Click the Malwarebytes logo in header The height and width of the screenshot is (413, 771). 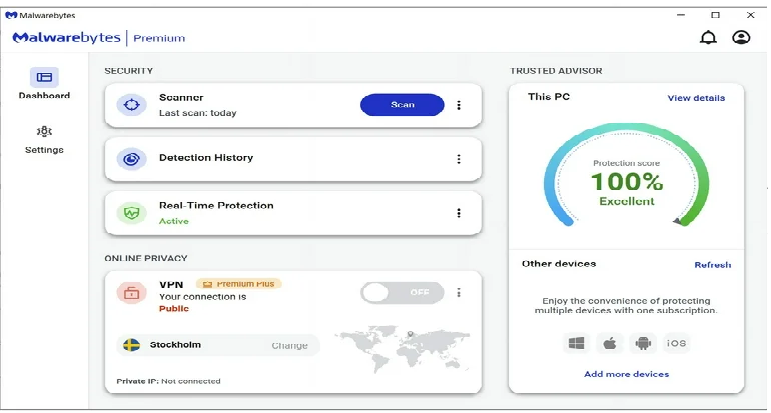click(66, 38)
